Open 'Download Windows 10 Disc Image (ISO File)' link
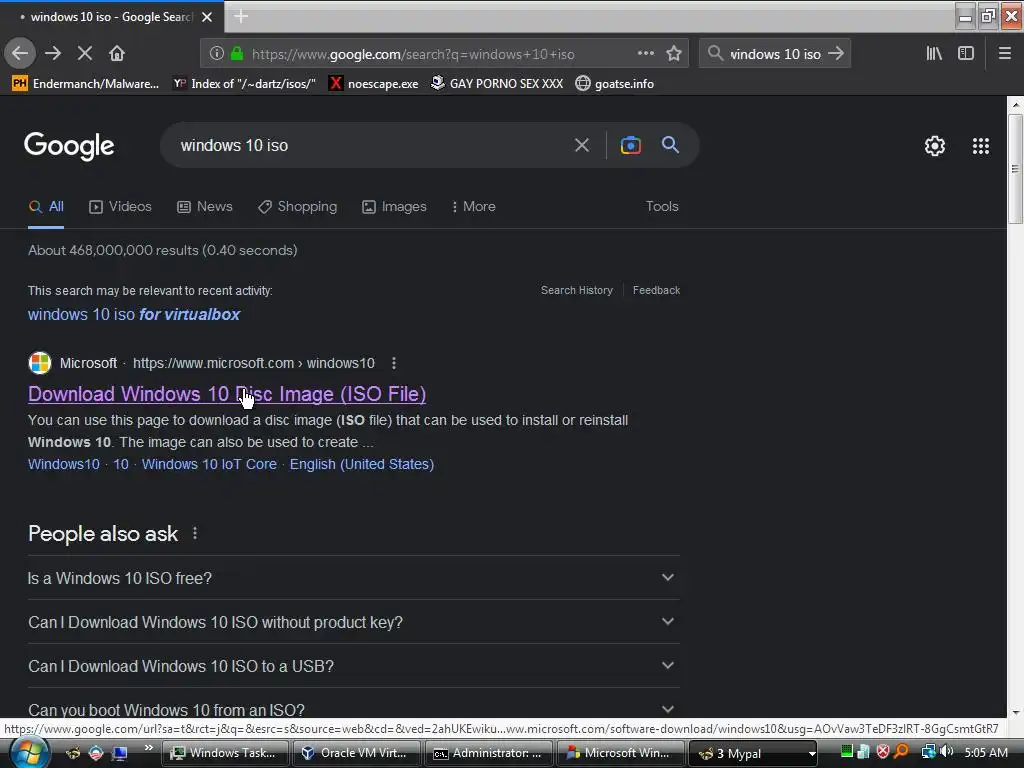The width and height of the screenshot is (1024, 768). (227, 394)
